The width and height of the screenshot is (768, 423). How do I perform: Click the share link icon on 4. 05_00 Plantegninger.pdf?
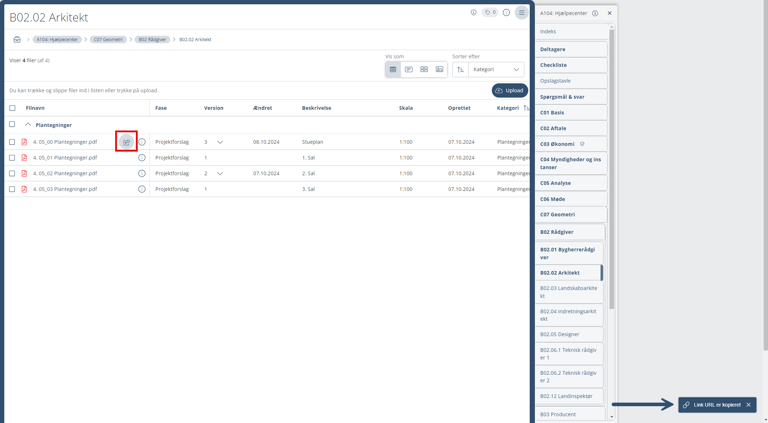pyautogui.click(x=126, y=142)
